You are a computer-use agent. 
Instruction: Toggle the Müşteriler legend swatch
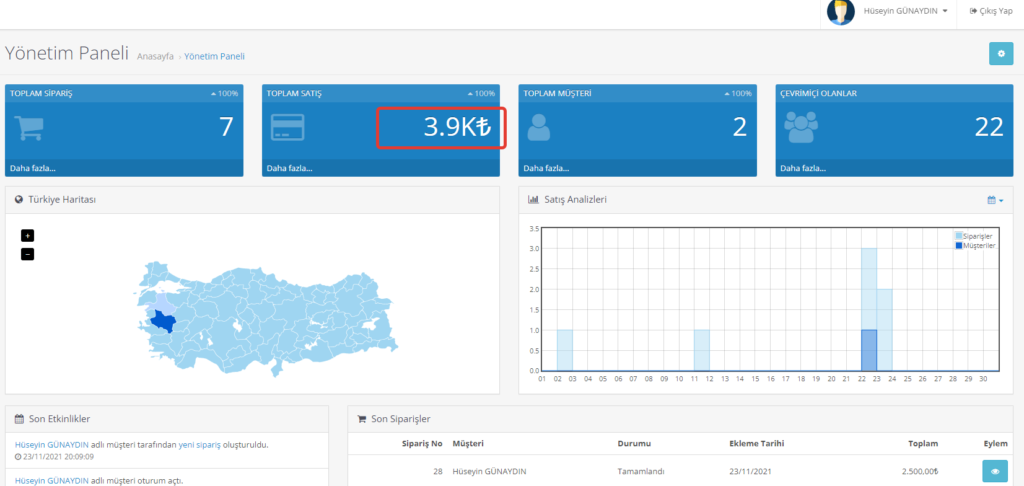pos(957,245)
